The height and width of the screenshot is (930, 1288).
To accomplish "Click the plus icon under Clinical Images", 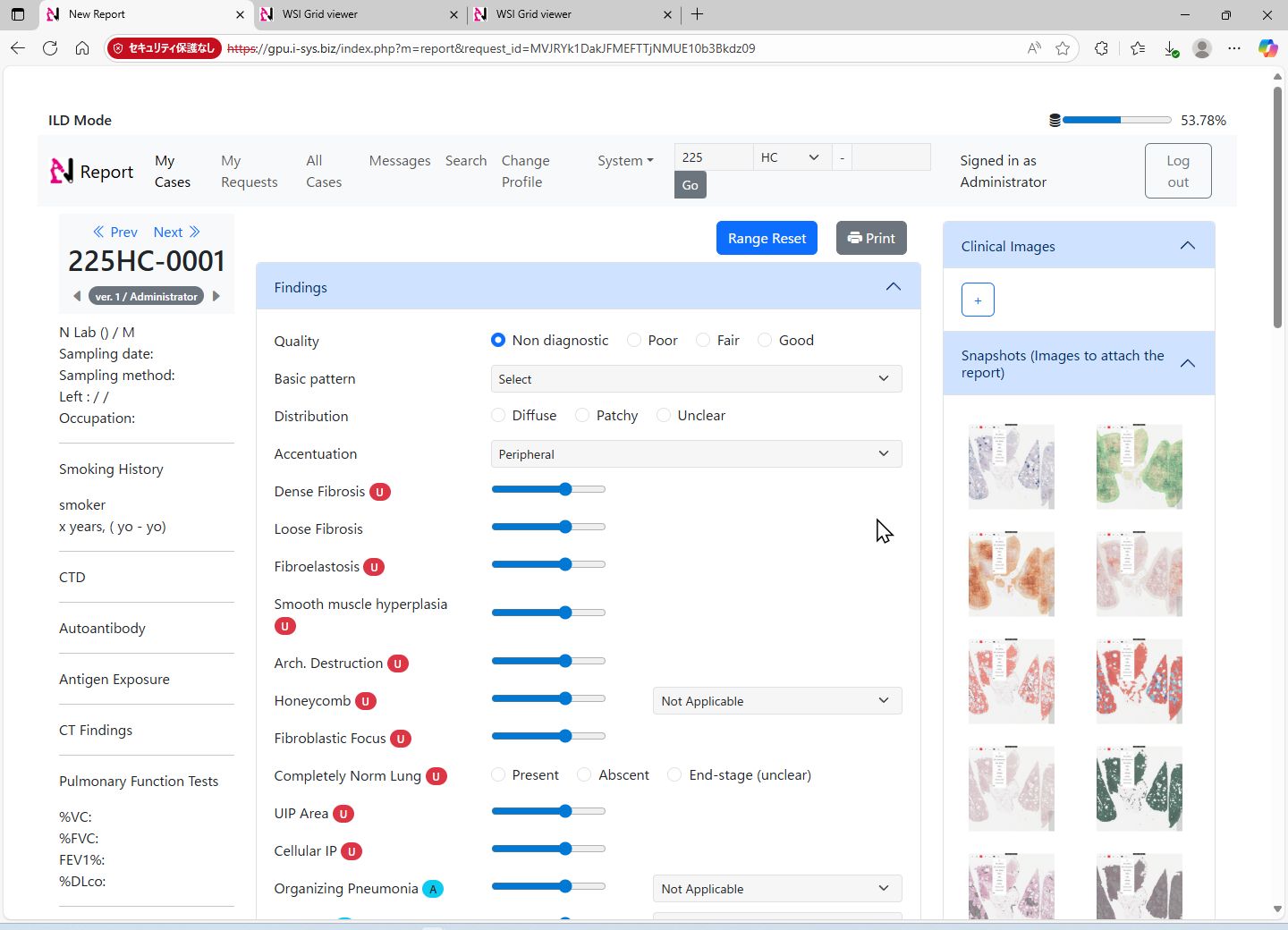I will [978, 300].
